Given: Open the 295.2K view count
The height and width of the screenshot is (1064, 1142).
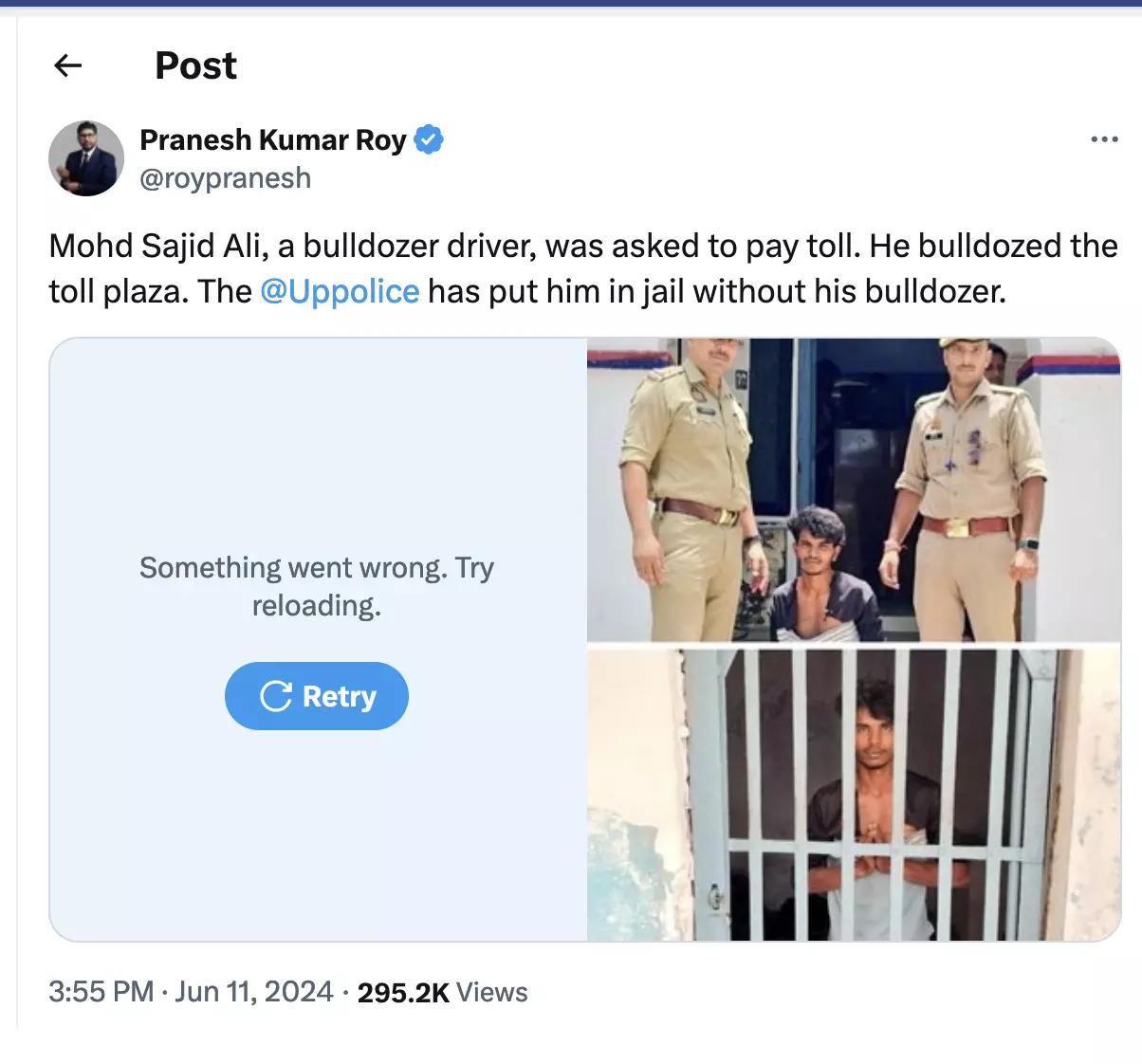Looking at the screenshot, I should 403,993.
